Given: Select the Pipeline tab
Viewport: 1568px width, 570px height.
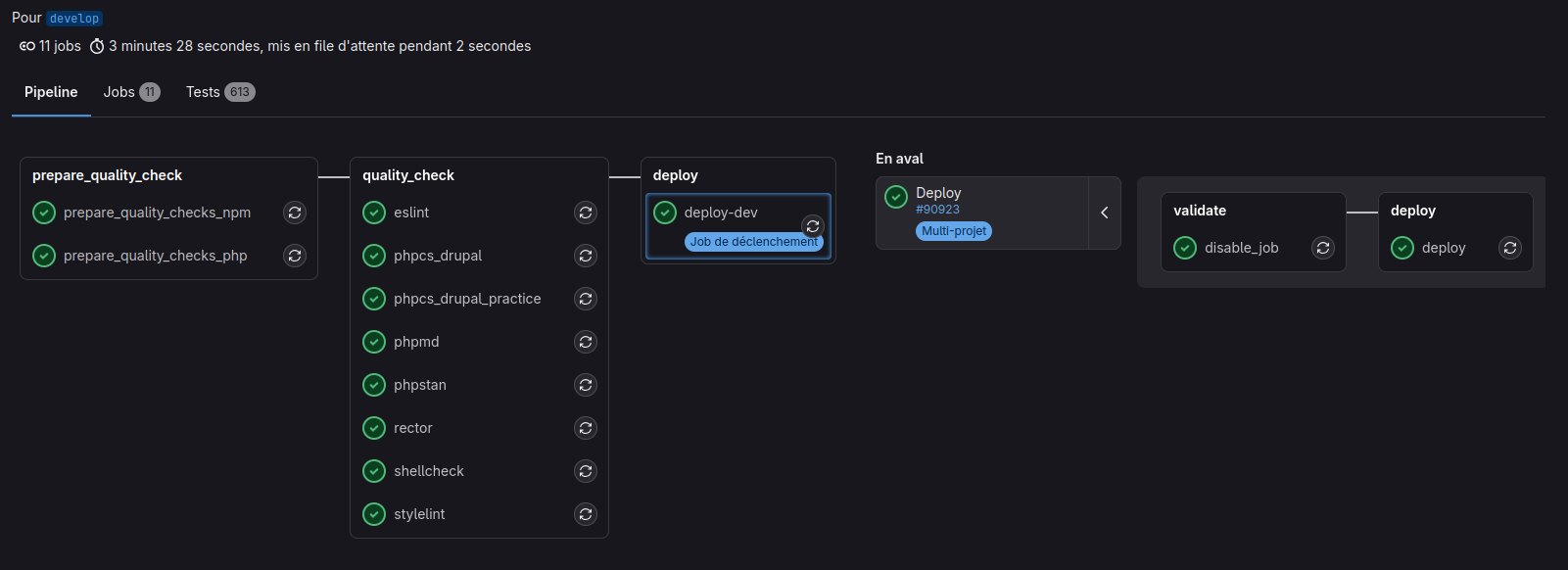Looking at the screenshot, I should [x=51, y=92].
